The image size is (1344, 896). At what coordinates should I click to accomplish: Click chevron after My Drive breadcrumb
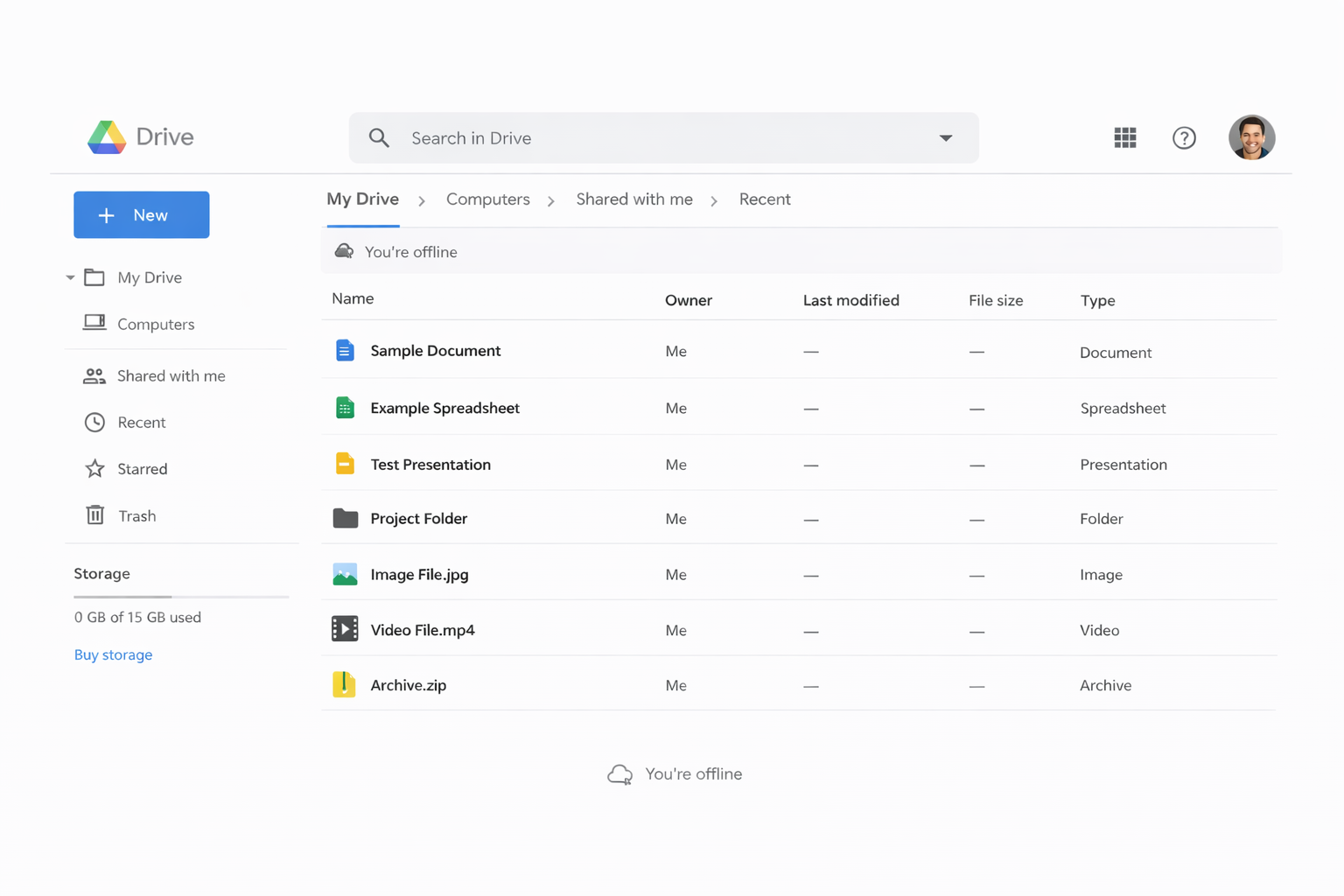422,201
